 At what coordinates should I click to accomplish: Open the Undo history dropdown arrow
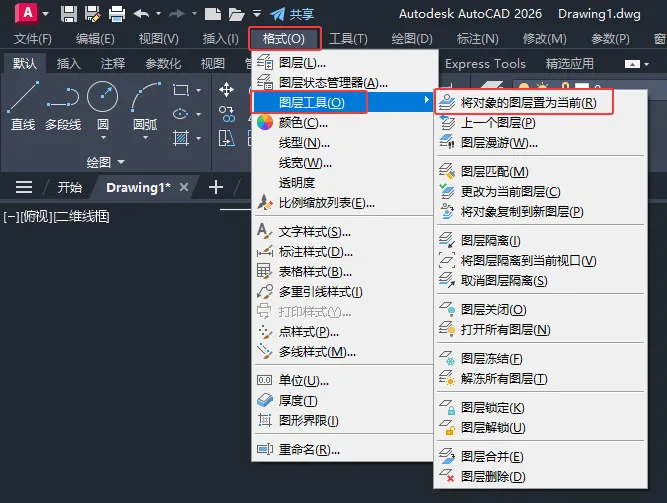158,14
